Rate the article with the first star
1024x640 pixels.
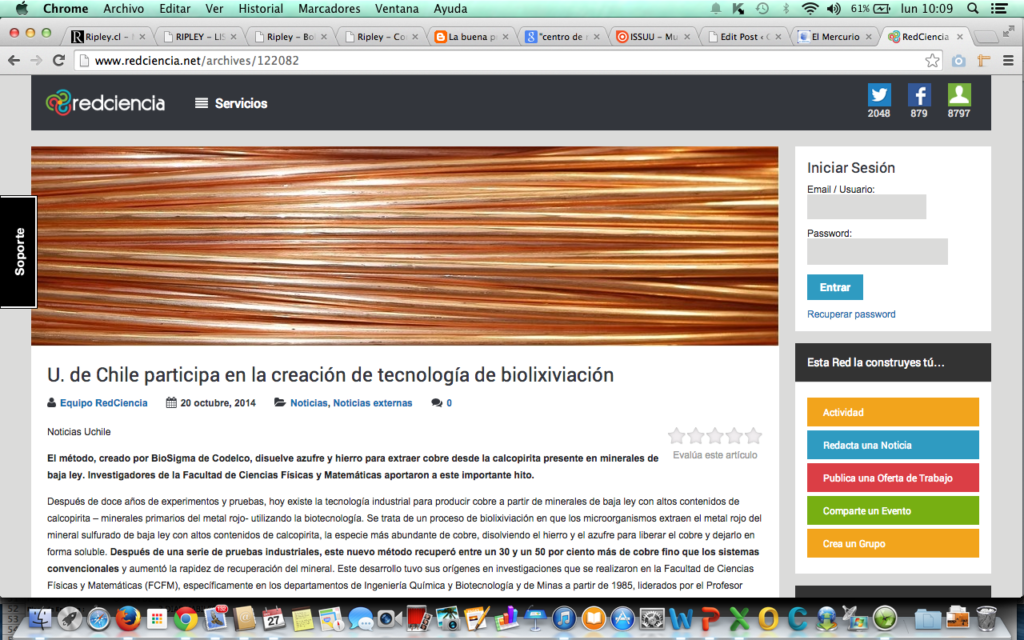(x=677, y=436)
